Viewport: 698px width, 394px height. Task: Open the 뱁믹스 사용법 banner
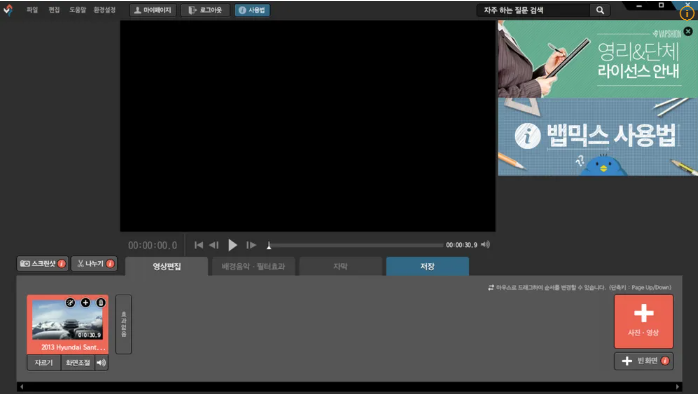tap(597, 137)
